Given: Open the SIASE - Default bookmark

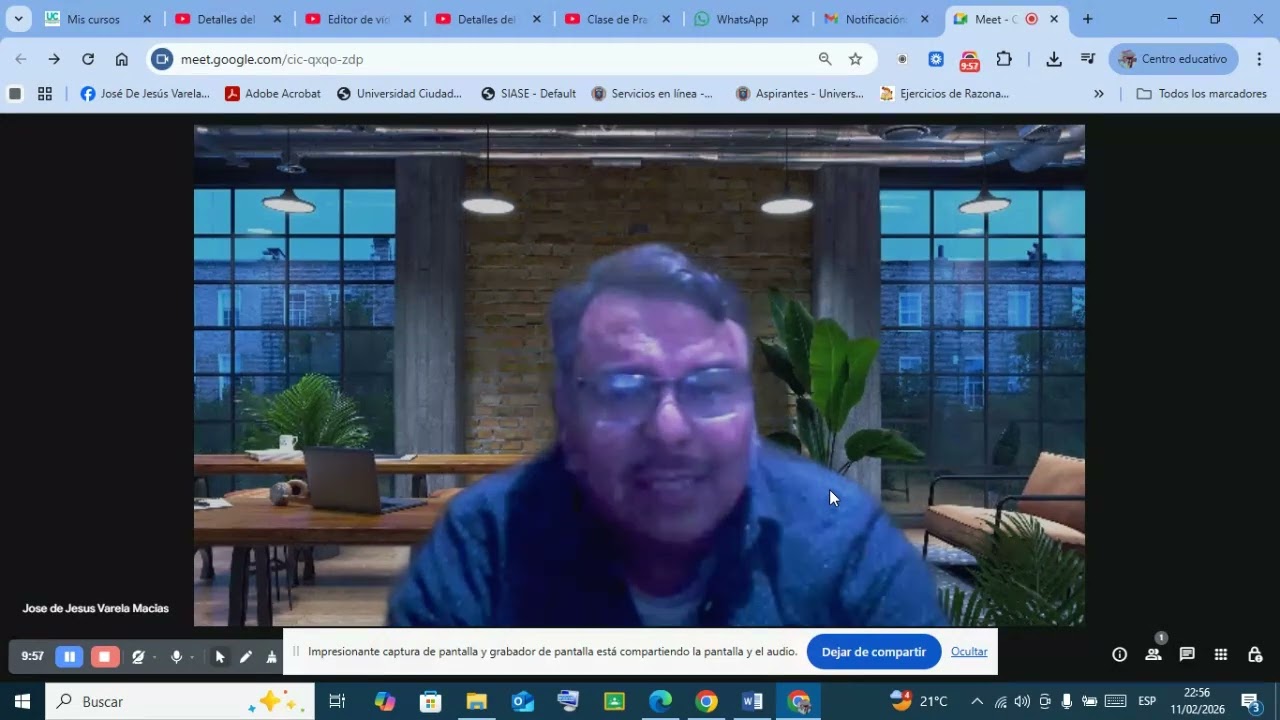Looking at the screenshot, I should tap(528, 94).
